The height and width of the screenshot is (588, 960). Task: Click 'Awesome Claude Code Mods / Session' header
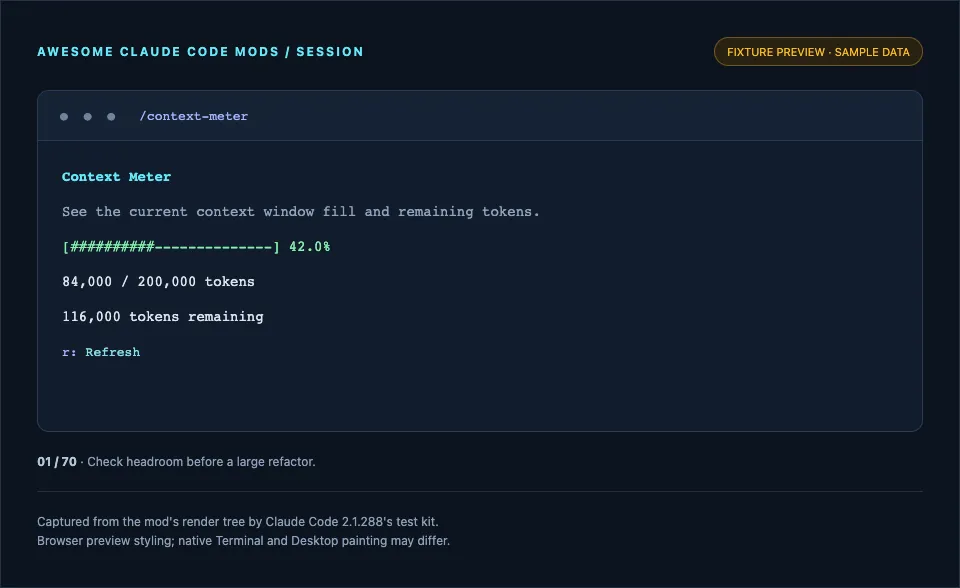pos(200,52)
